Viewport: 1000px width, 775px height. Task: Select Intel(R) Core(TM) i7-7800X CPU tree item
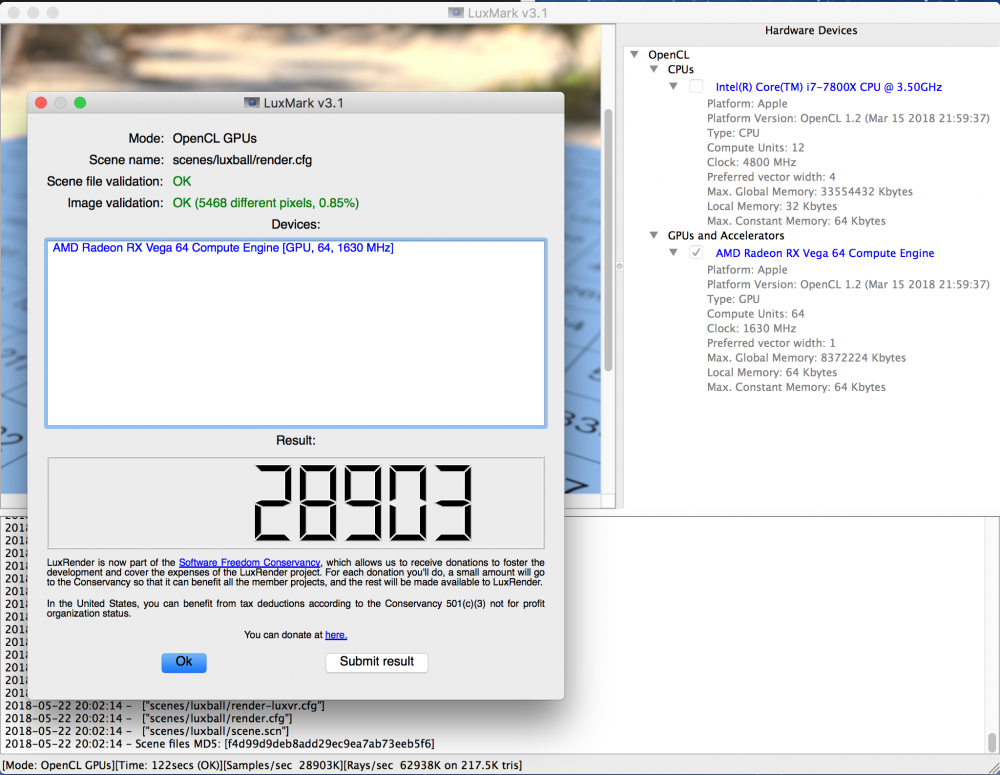pos(828,87)
